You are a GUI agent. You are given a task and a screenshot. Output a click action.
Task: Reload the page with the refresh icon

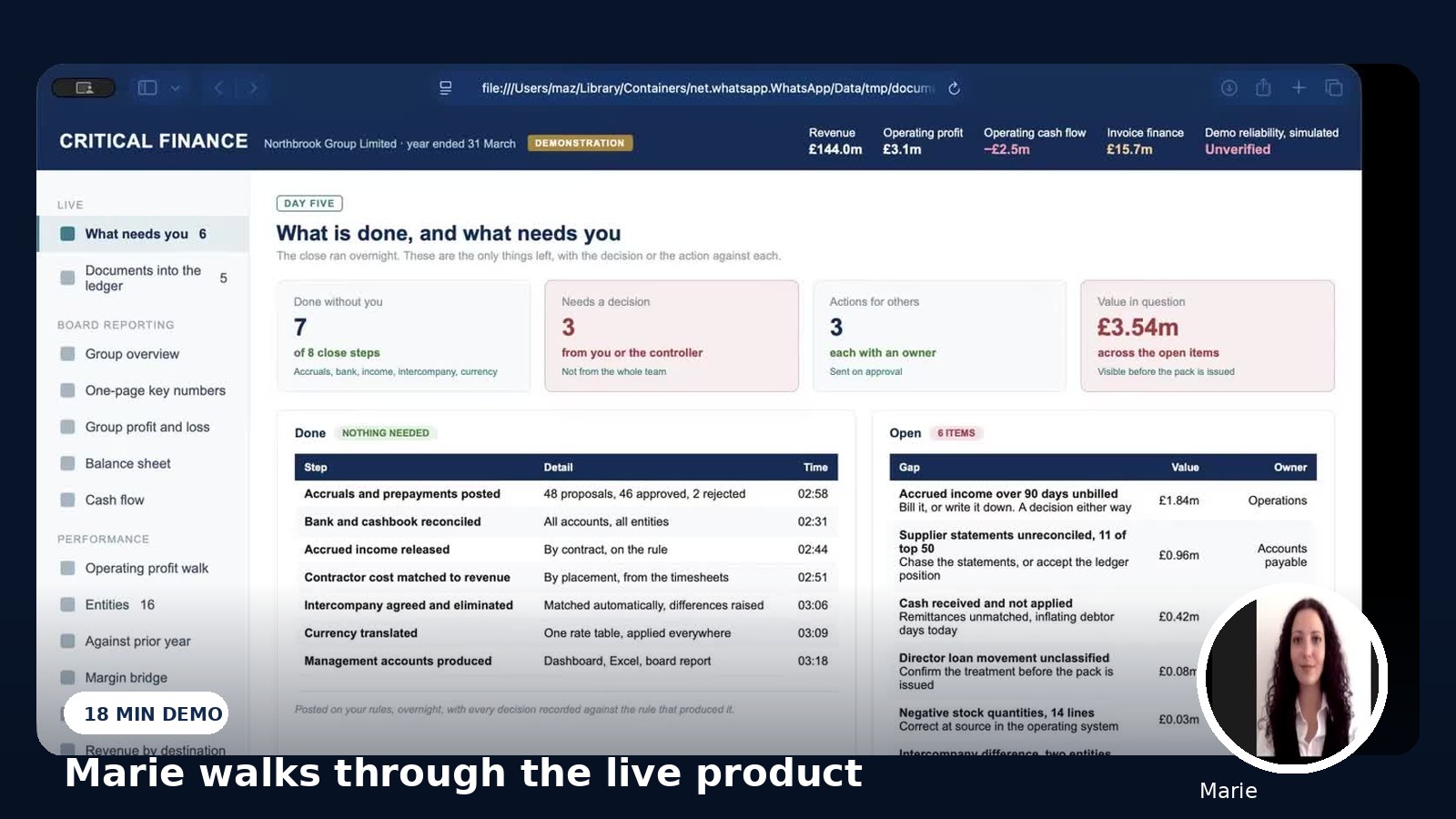coord(954,88)
